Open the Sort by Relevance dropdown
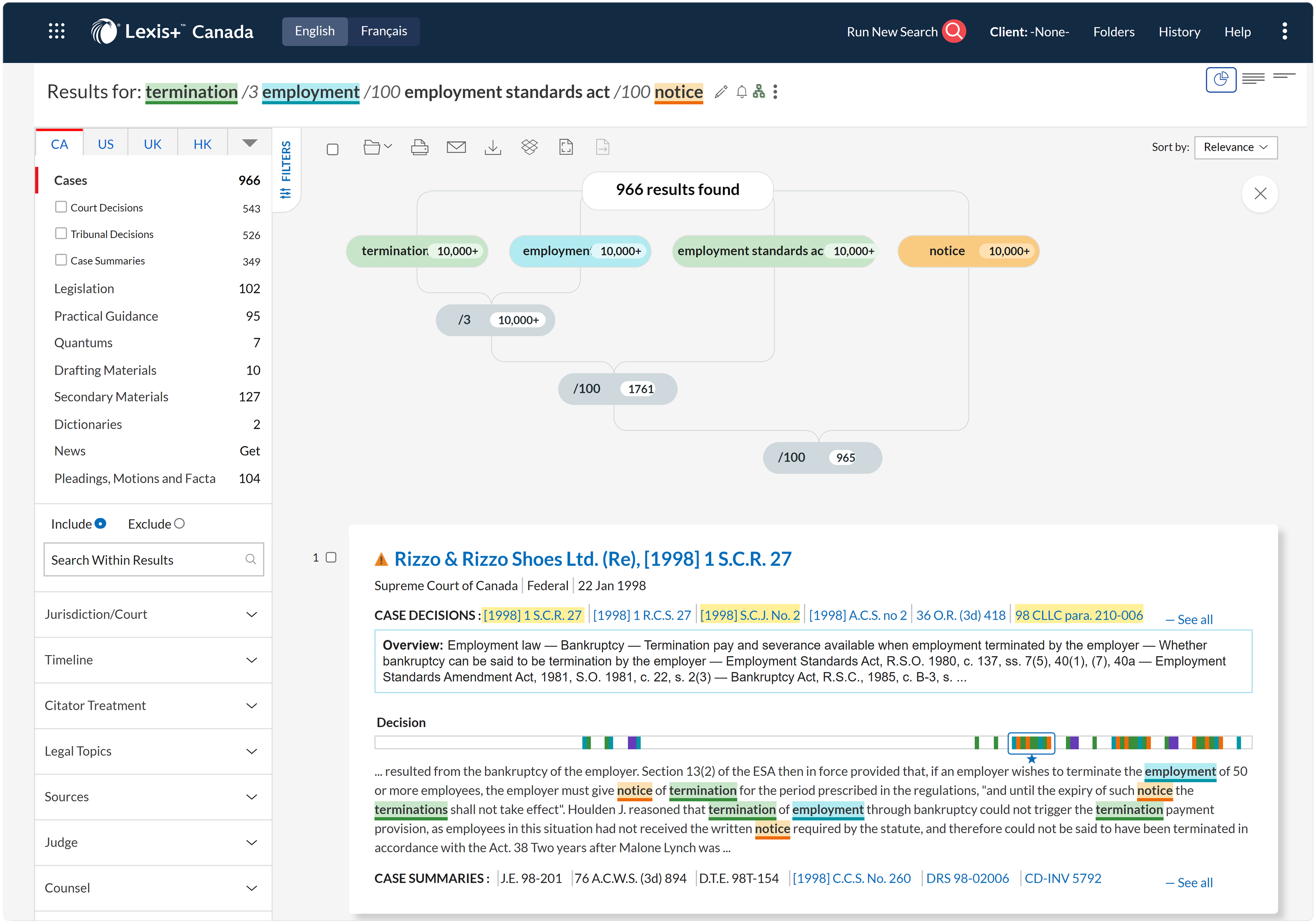 click(1235, 147)
